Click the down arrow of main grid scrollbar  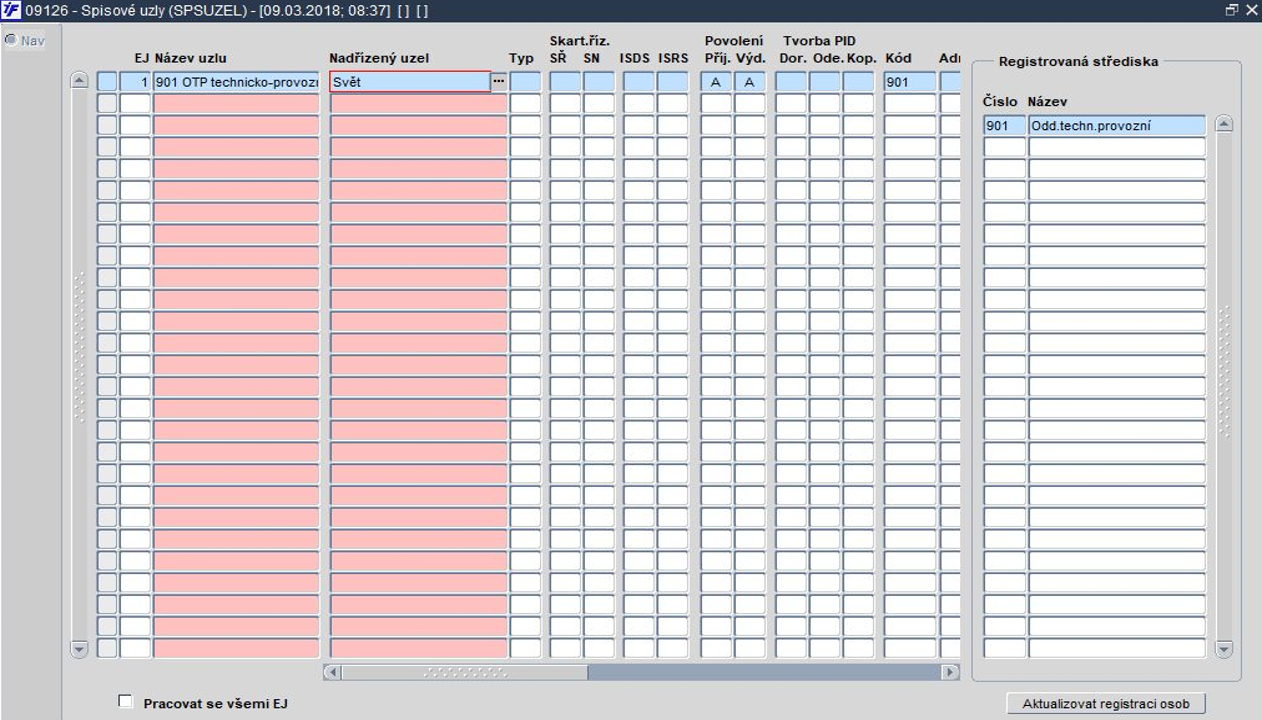point(80,649)
